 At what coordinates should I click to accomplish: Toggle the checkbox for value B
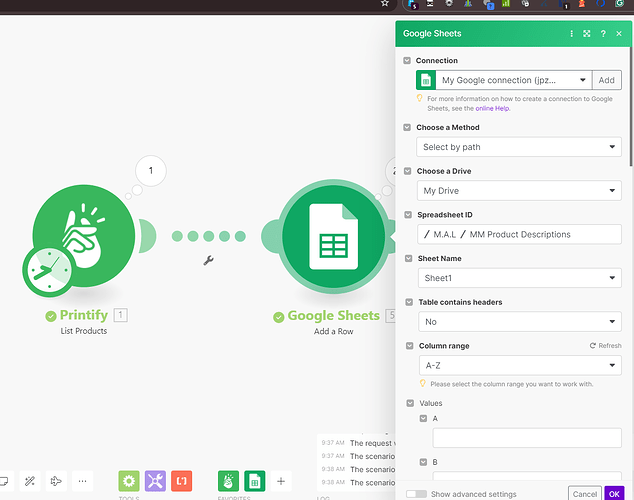pos(423,462)
